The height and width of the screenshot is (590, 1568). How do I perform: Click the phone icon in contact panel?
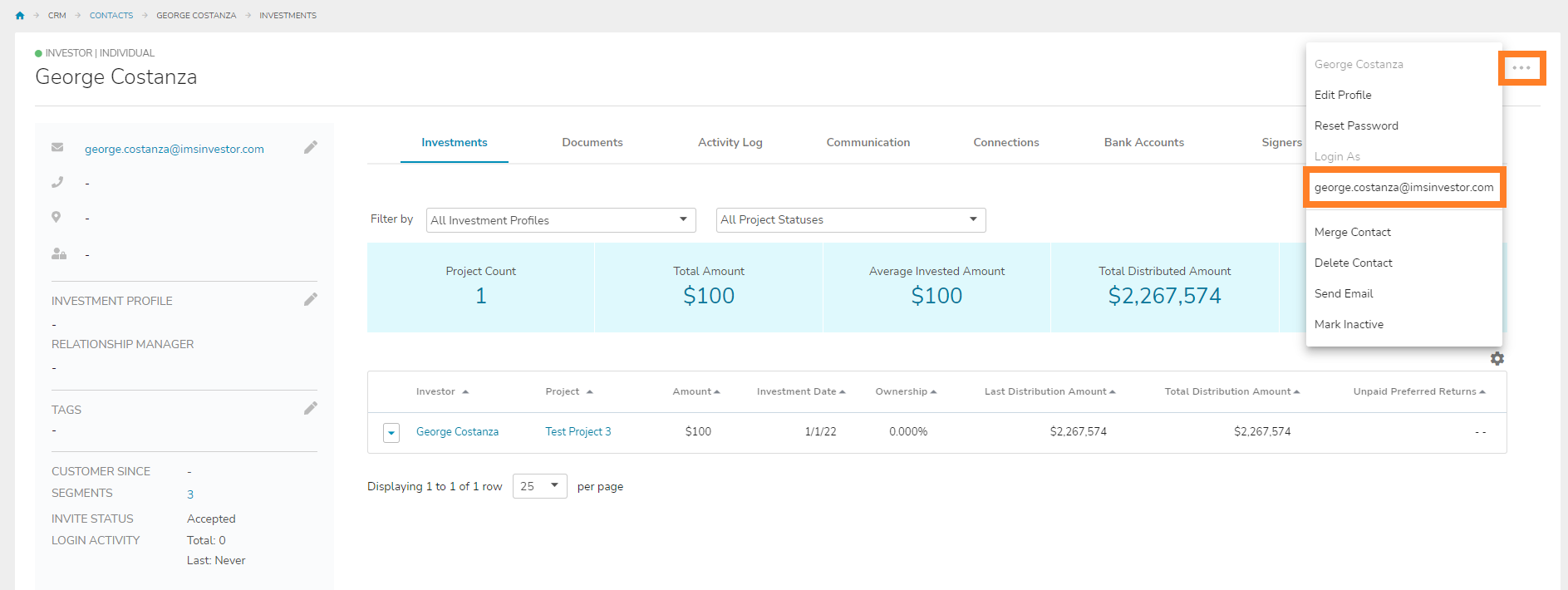57,182
